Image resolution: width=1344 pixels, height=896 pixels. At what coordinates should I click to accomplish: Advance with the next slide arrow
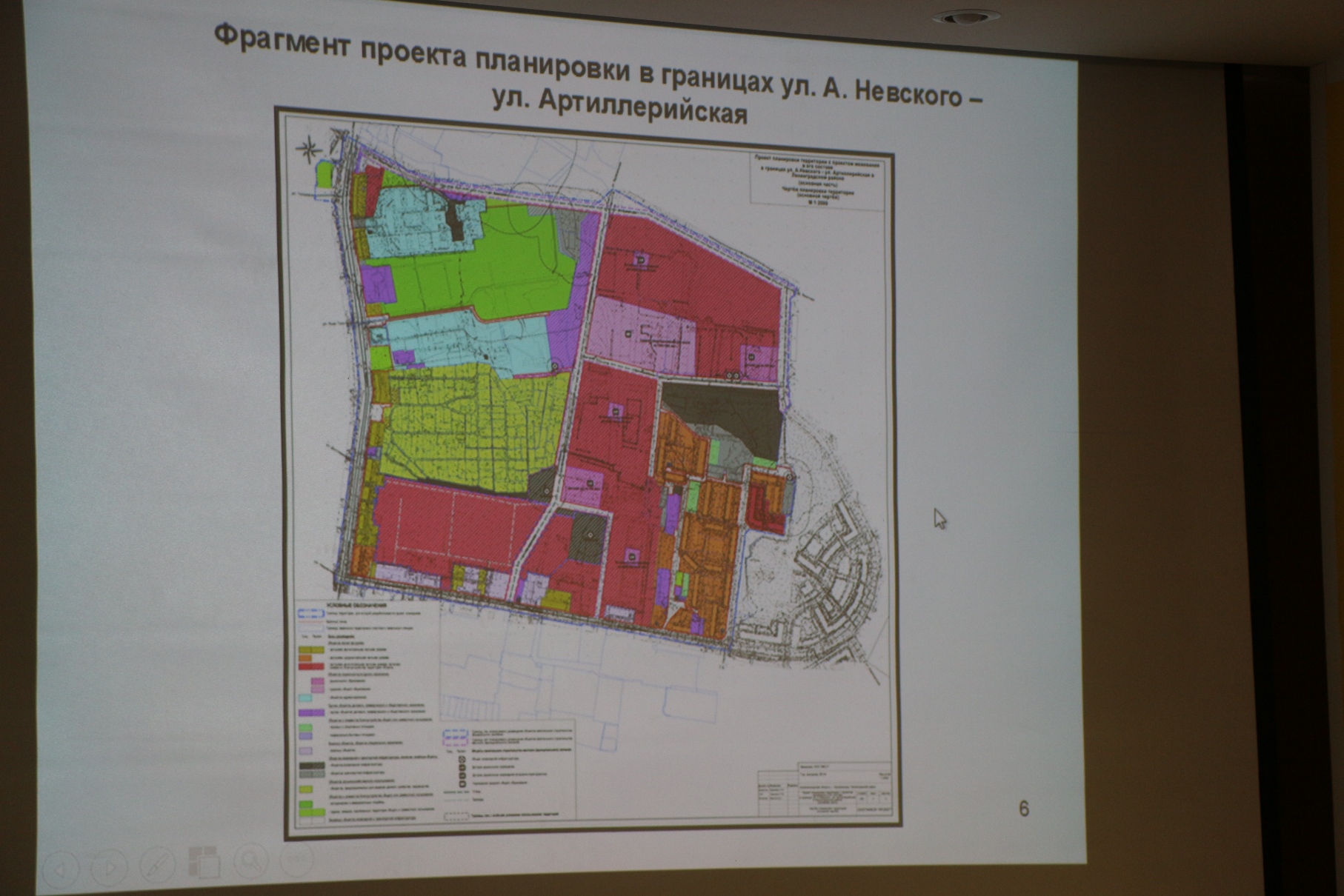click(x=109, y=867)
